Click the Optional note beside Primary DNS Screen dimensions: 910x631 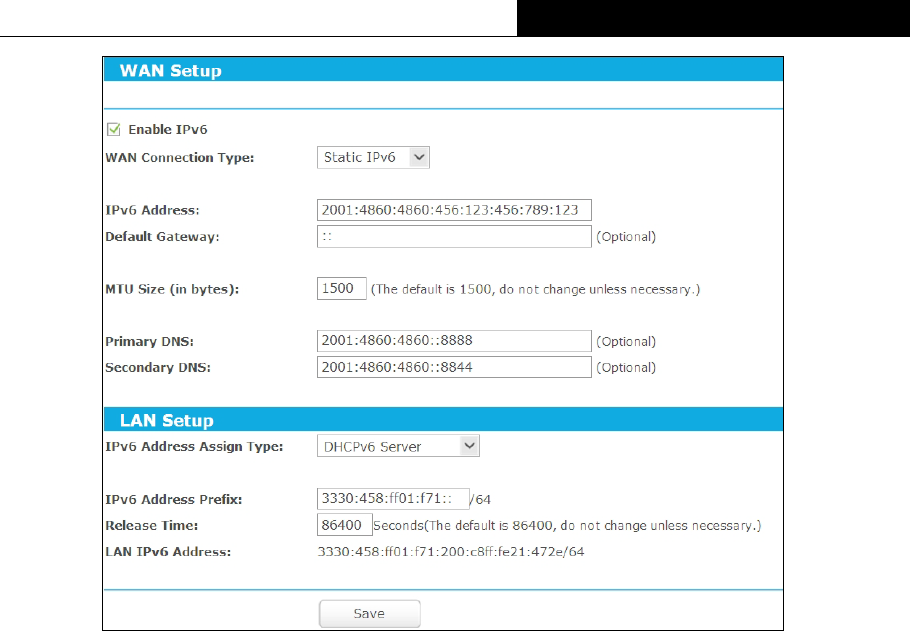pos(626,341)
